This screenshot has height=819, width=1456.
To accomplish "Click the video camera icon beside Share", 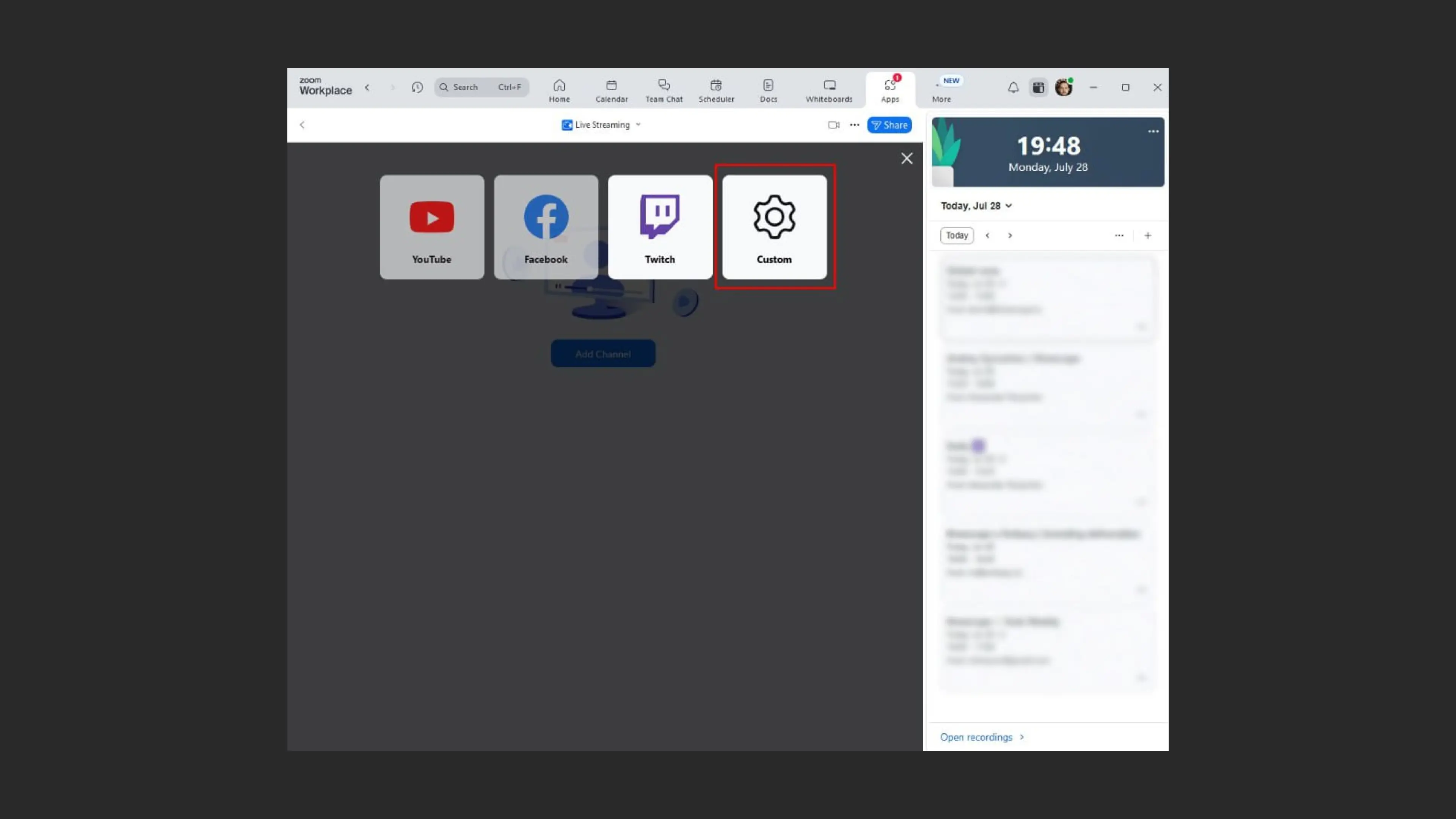I will click(833, 125).
